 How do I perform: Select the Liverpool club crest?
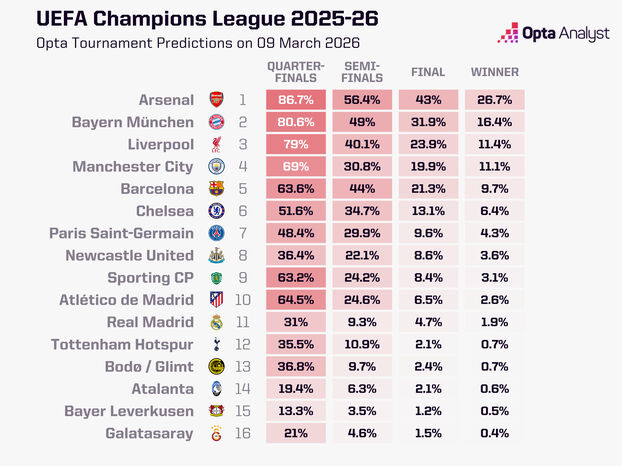(x=217, y=144)
